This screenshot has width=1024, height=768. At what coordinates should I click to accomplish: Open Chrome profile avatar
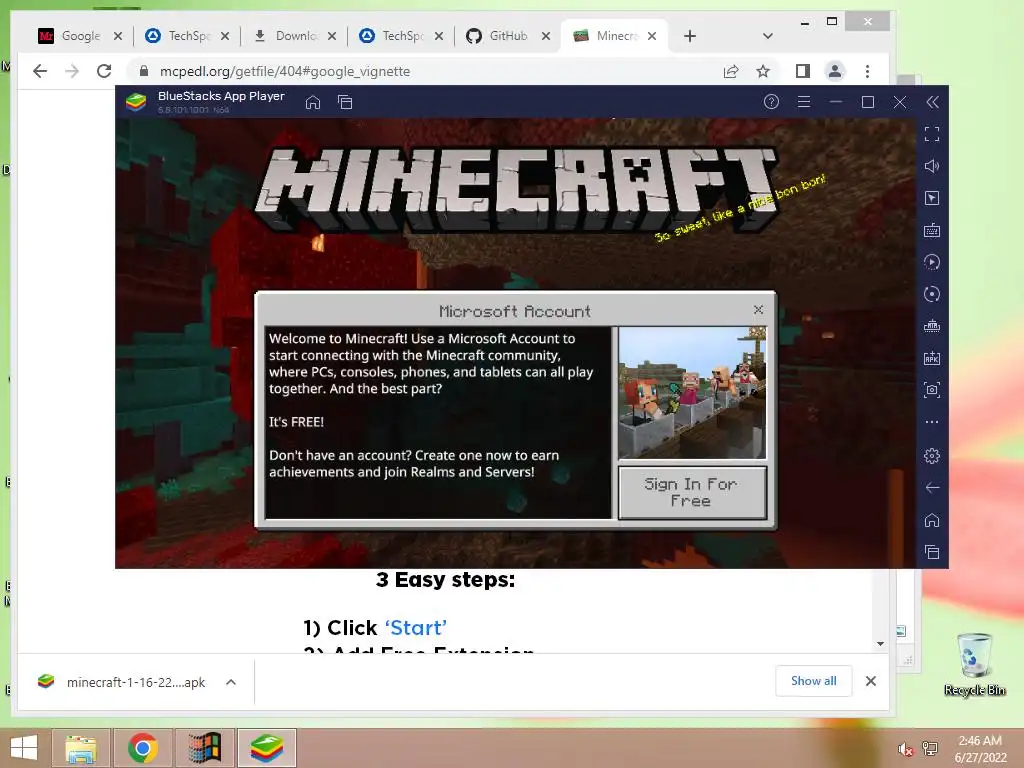(x=835, y=71)
